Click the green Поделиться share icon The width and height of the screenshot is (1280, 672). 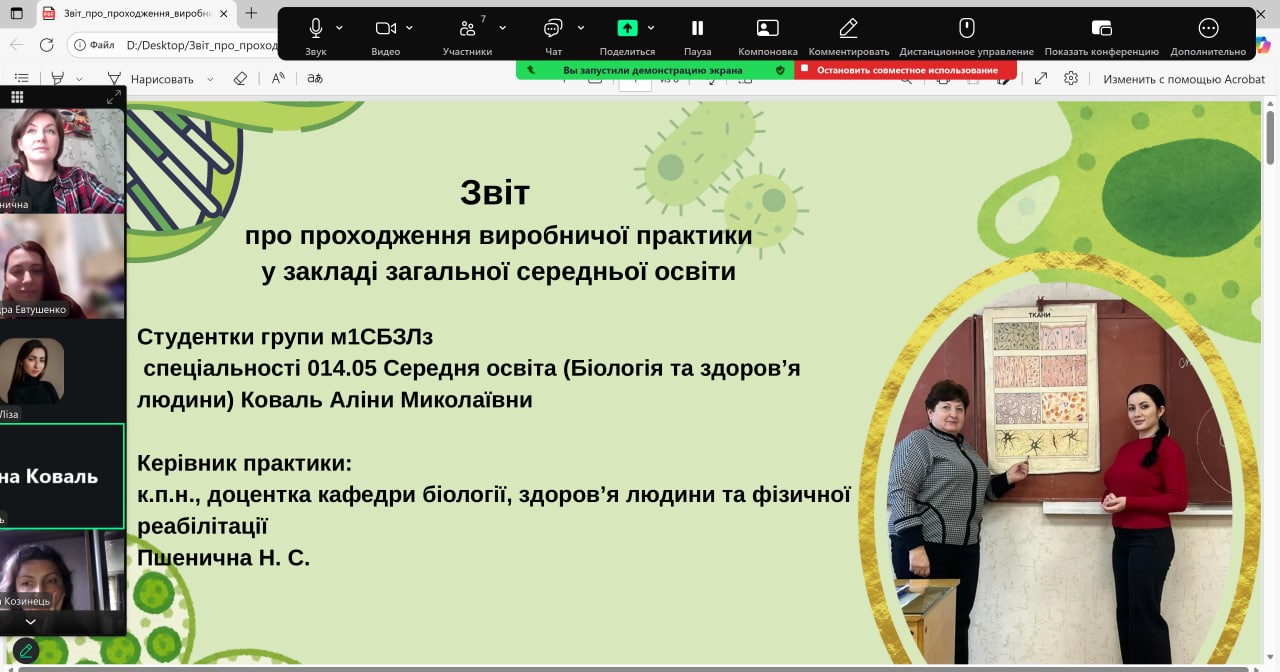(x=627, y=28)
